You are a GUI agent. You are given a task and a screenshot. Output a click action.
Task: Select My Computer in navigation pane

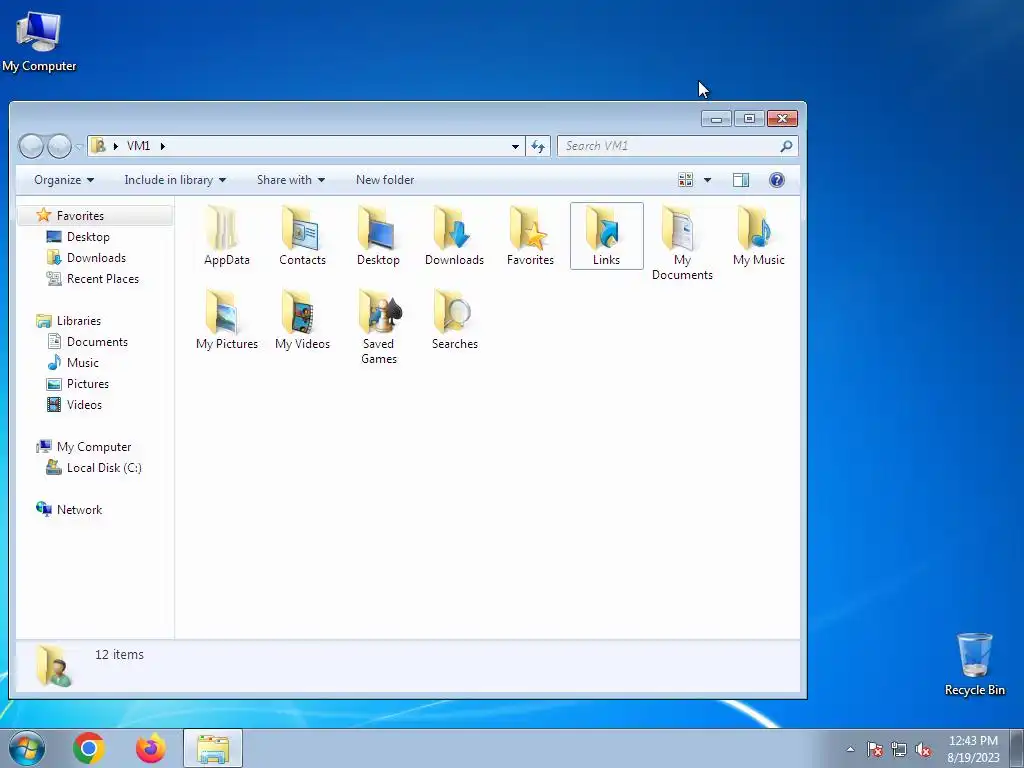[93, 447]
